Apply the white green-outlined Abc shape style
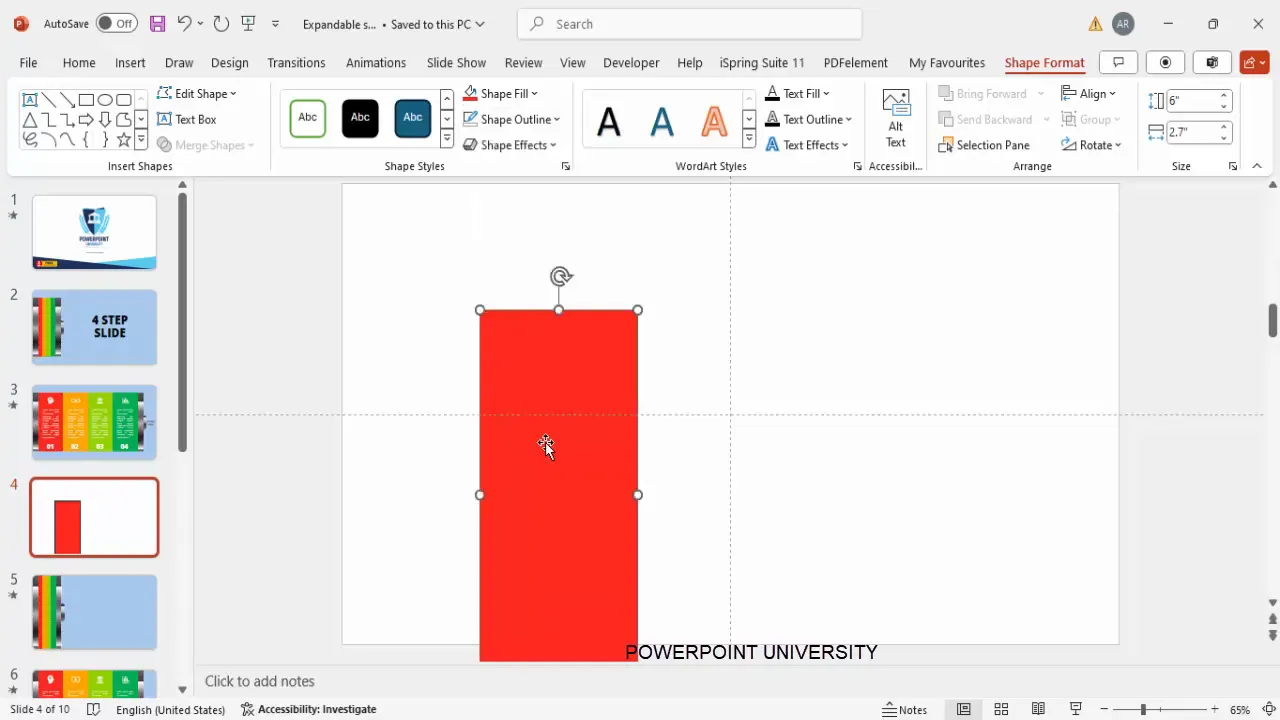Viewport: 1280px width, 720px height. click(x=308, y=118)
